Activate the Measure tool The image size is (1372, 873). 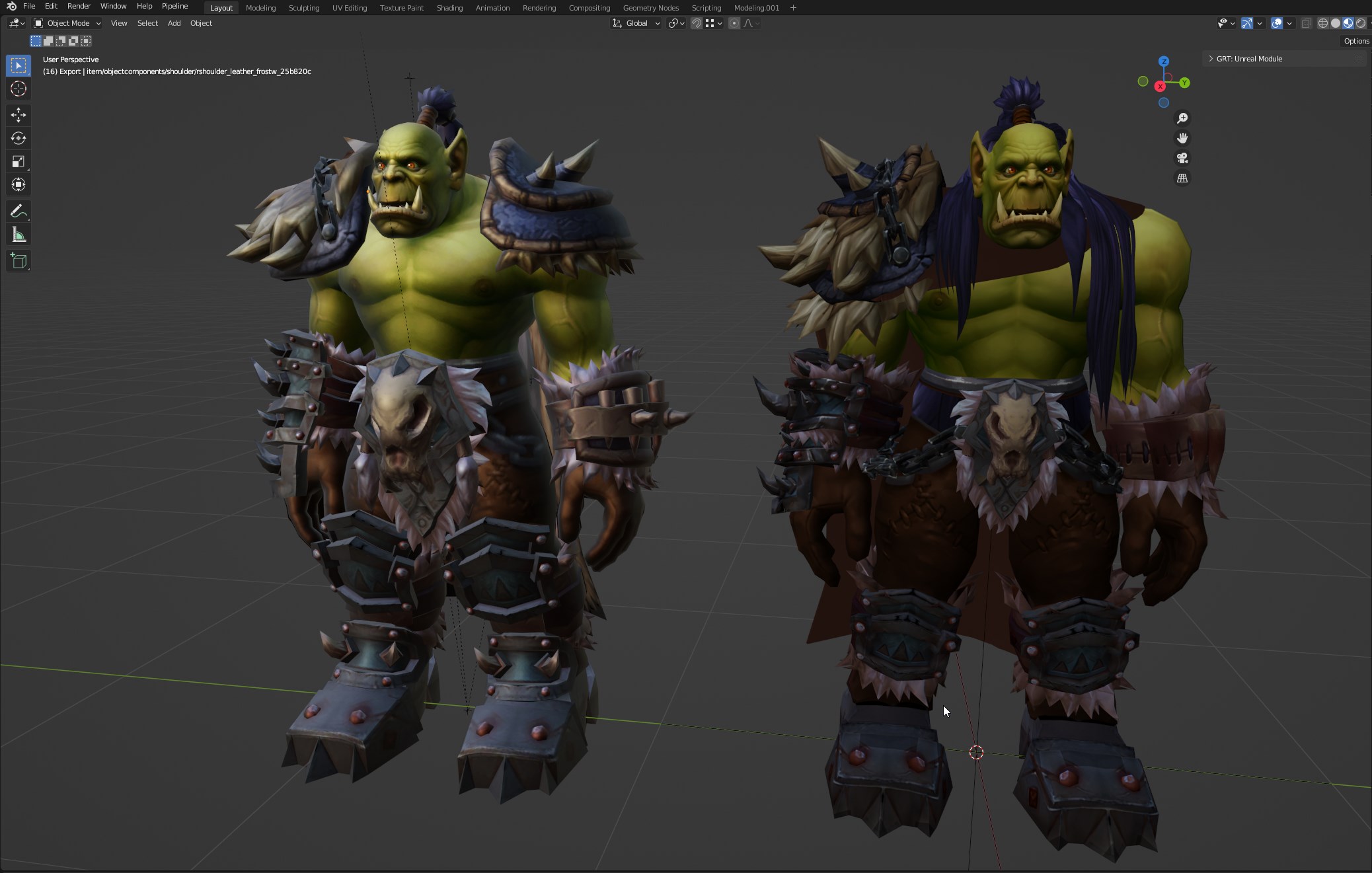tap(19, 235)
